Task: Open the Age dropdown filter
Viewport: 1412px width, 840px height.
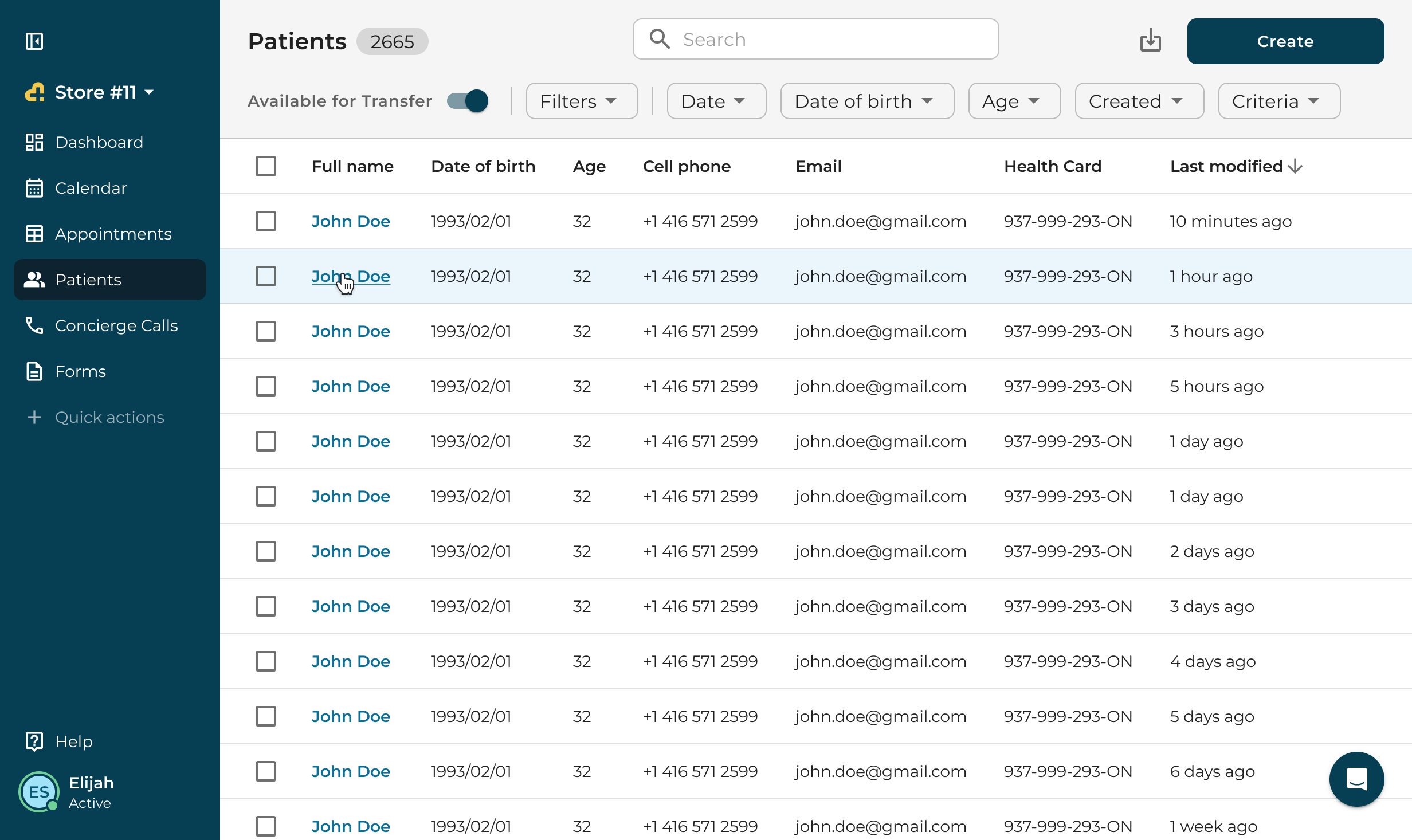Action: [x=1014, y=101]
